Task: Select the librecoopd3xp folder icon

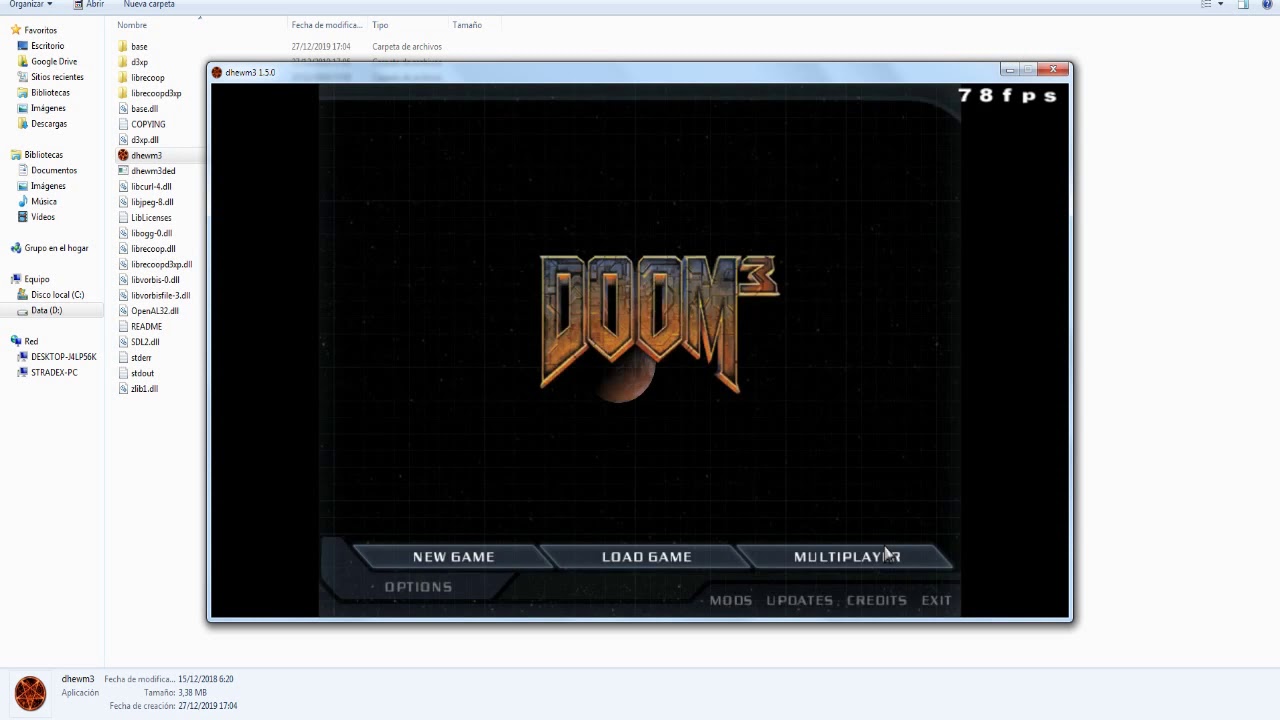Action: (123, 93)
